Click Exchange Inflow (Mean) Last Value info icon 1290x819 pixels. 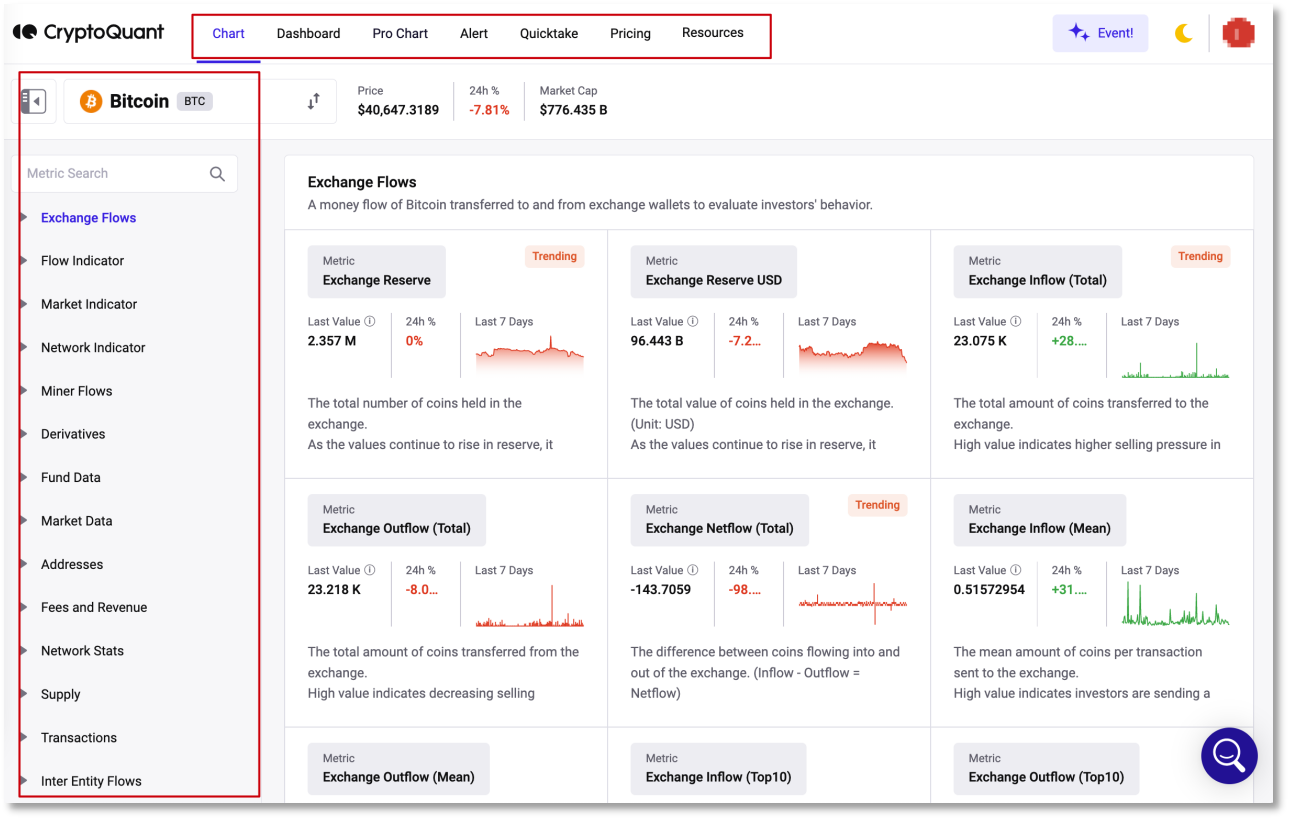pos(1016,570)
